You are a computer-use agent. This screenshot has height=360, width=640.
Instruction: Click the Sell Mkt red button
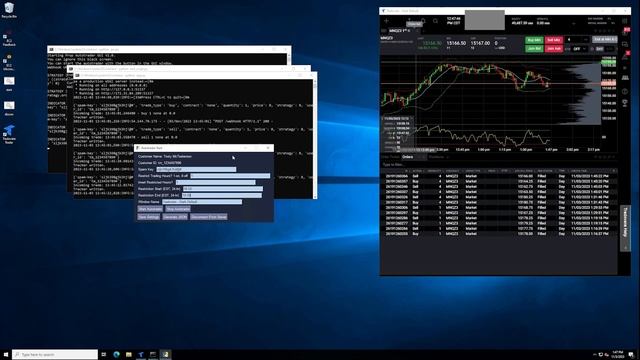[x=553, y=40]
